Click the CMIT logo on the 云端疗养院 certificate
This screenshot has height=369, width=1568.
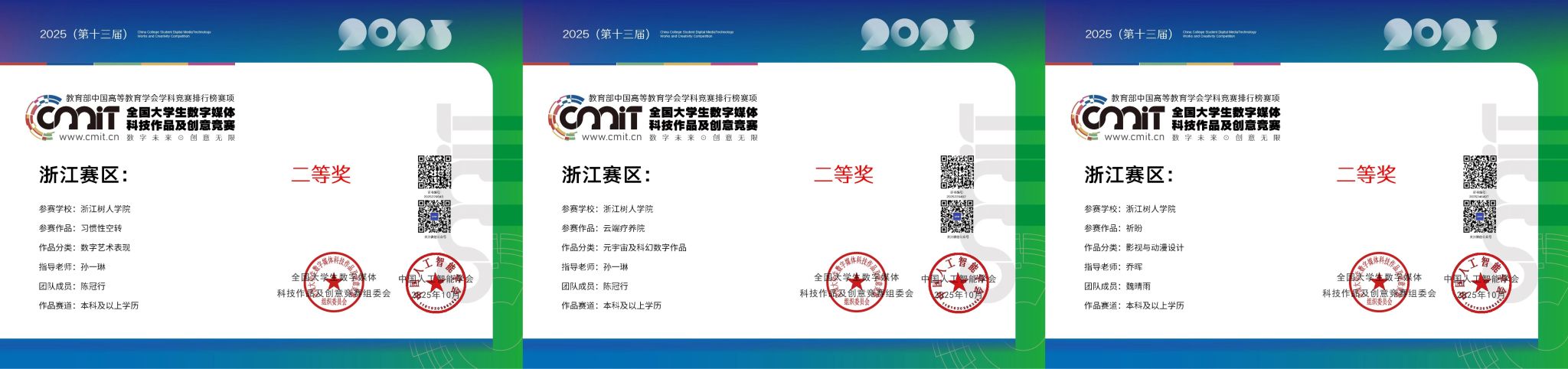point(594,117)
